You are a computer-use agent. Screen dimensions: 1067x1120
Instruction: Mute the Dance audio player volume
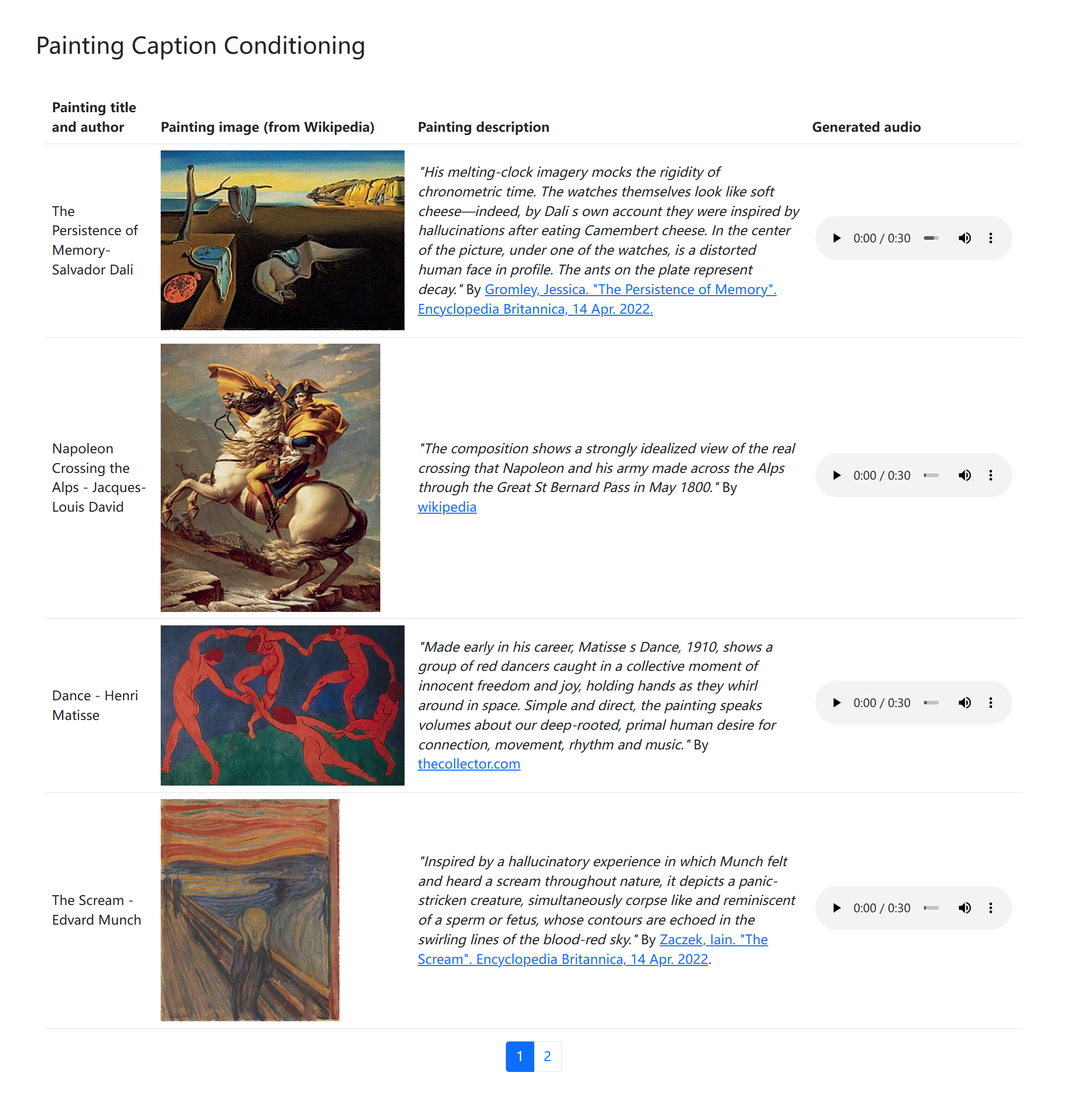[x=965, y=702]
